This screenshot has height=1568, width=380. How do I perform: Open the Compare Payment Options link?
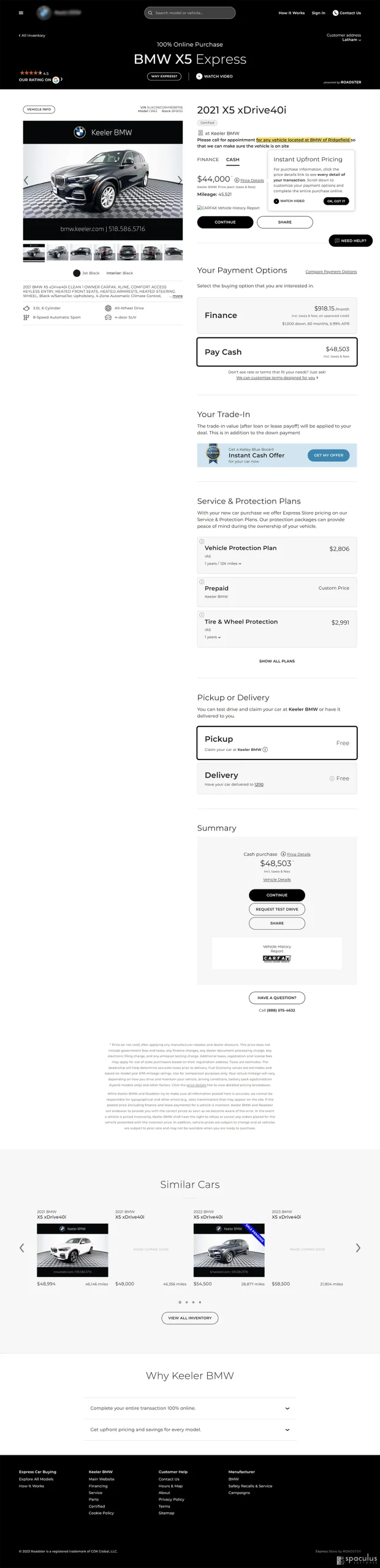pyautogui.click(x=331, y=271)
